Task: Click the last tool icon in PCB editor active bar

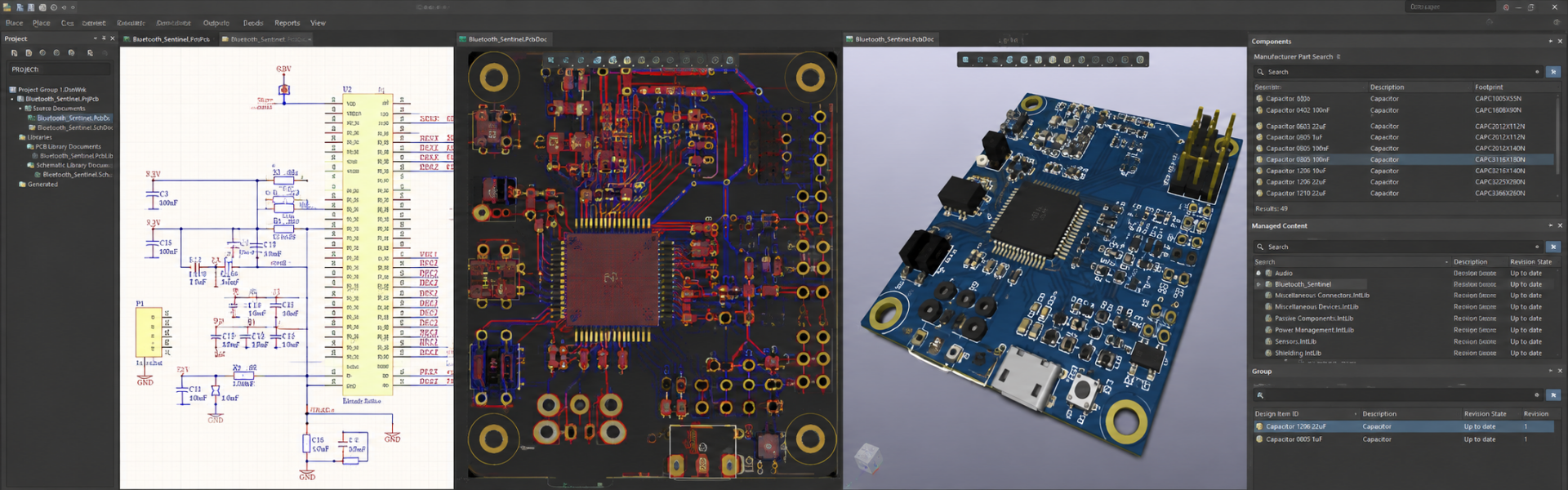Action: (x=730, y=60)
